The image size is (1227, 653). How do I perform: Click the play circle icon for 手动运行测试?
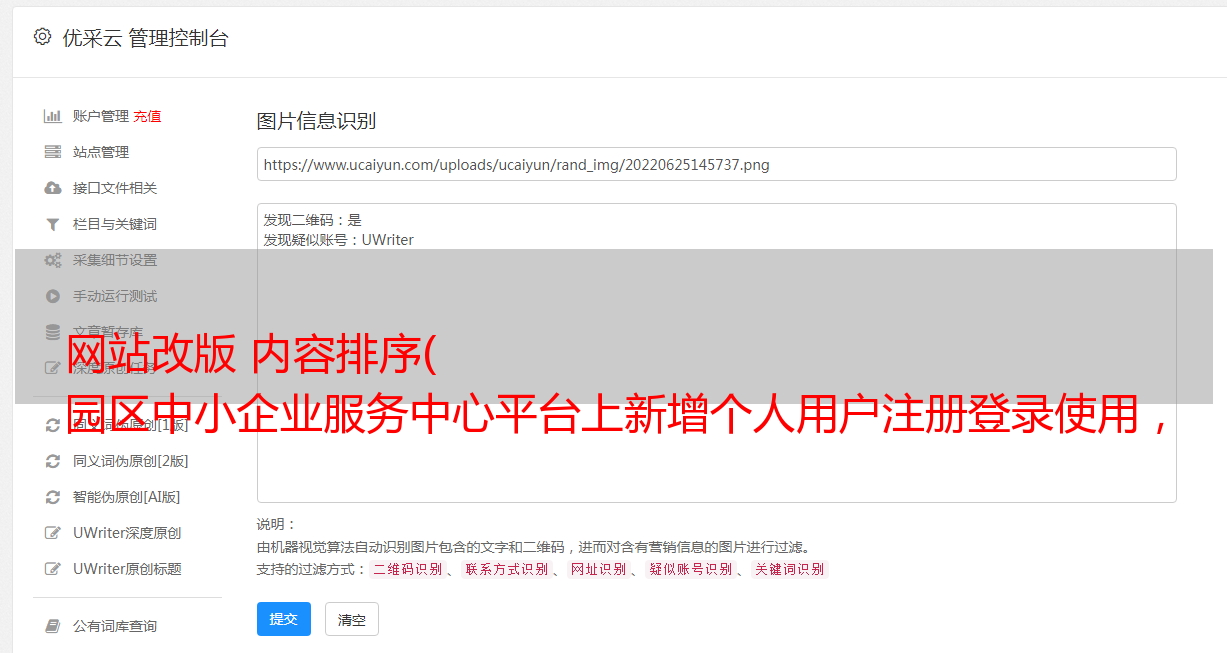tap(53, 296)
